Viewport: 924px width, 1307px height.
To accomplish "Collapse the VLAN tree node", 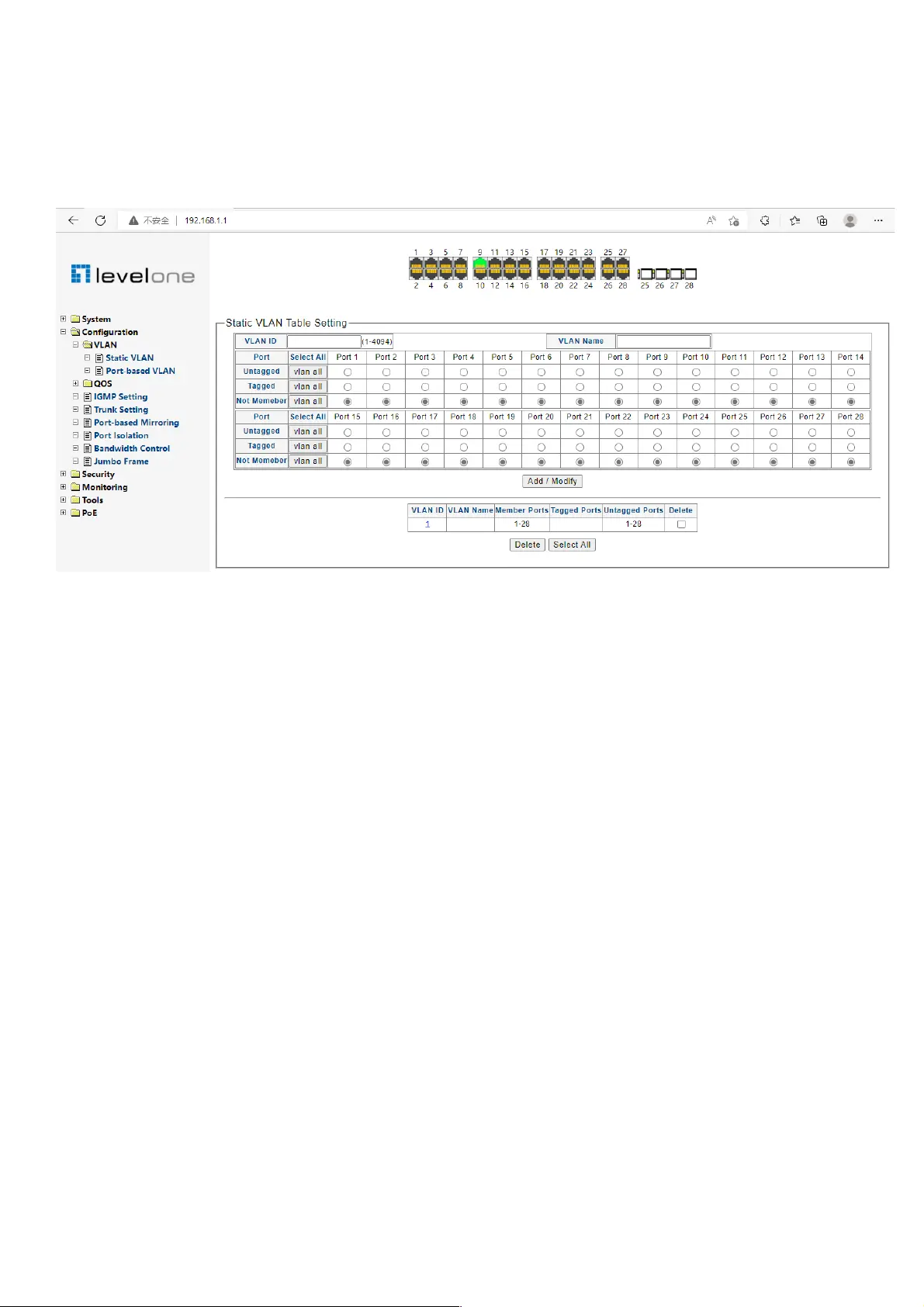I will (76, 344).
